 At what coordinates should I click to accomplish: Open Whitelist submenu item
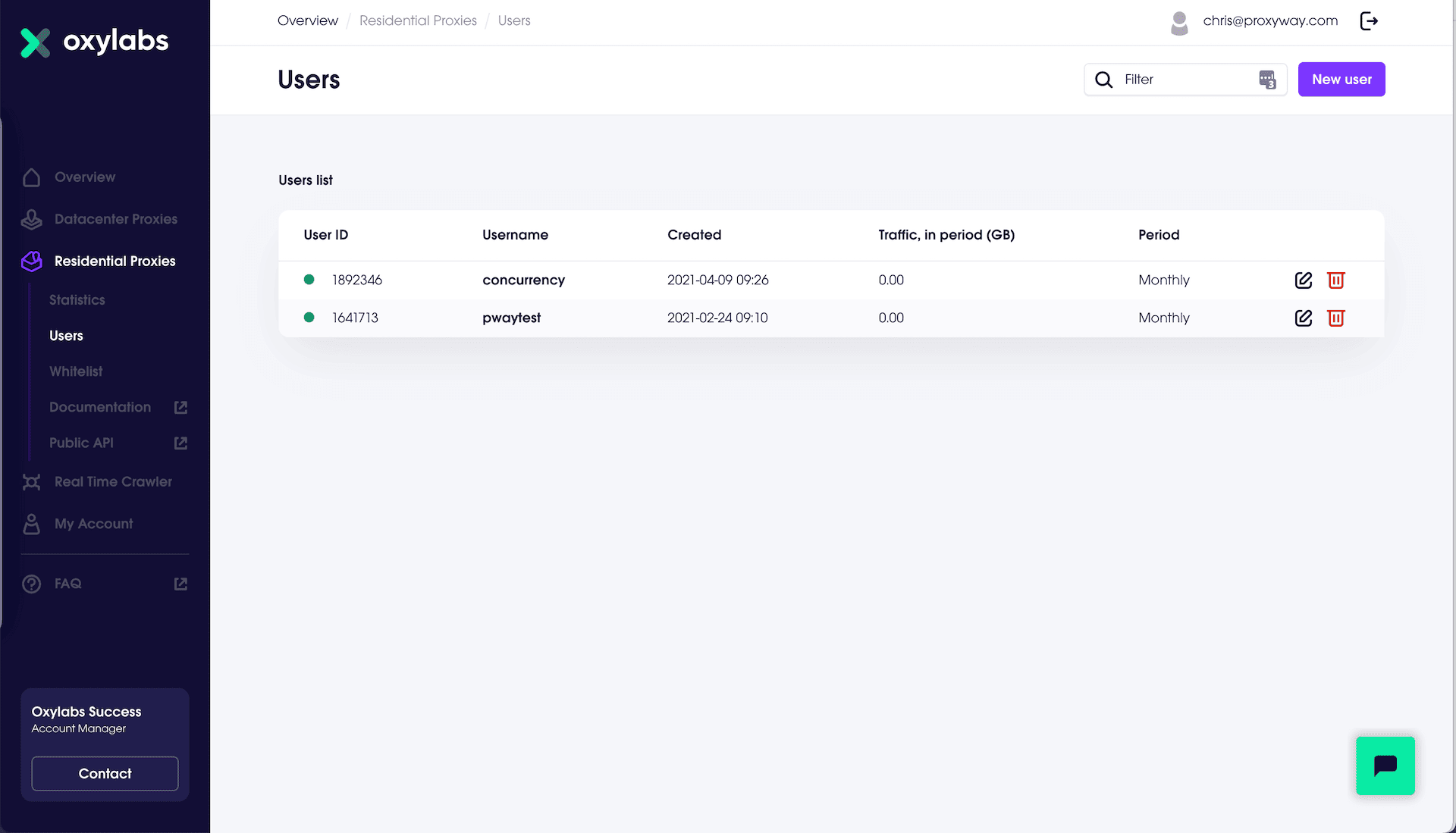pyautogui.click(x=76, y=371)
